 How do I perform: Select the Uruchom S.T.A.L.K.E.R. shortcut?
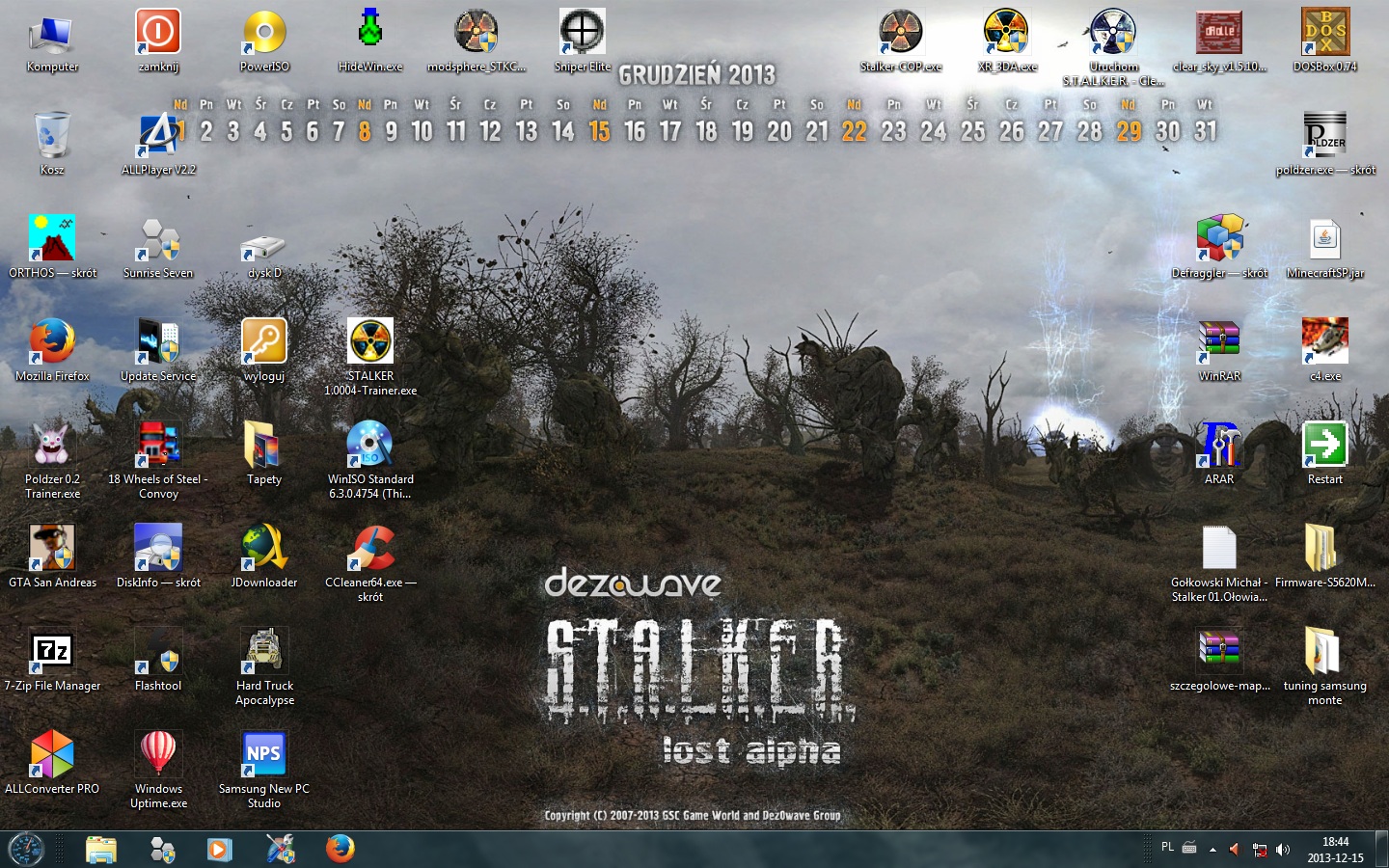coord(1113,48)
